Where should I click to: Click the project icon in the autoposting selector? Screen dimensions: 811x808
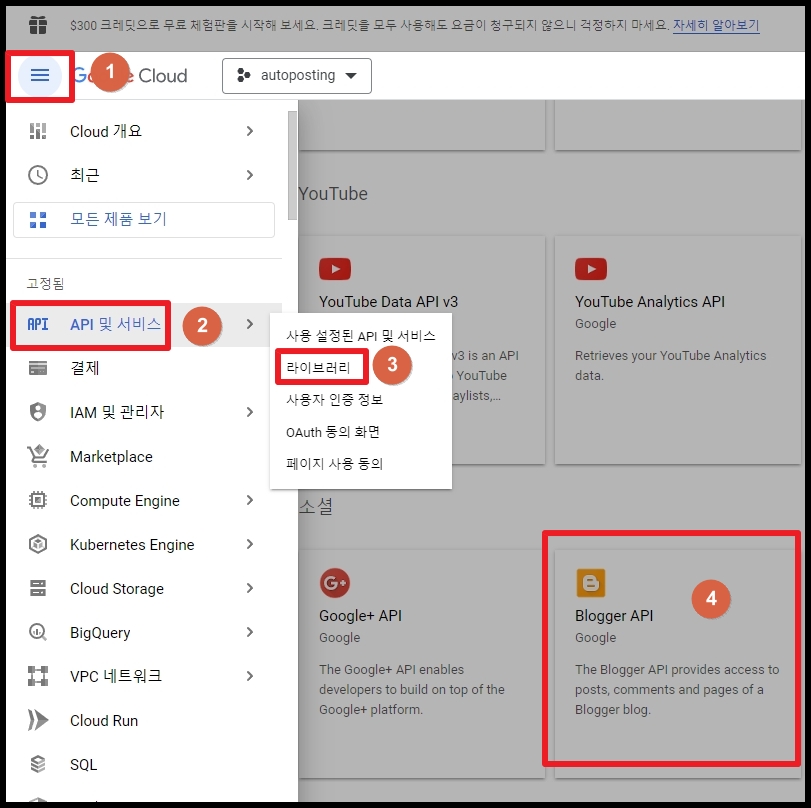(244, 76)
